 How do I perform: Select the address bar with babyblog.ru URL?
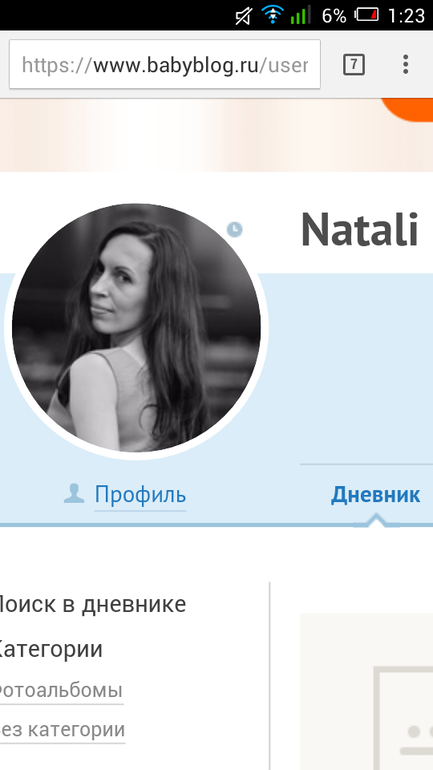point(165,64)
